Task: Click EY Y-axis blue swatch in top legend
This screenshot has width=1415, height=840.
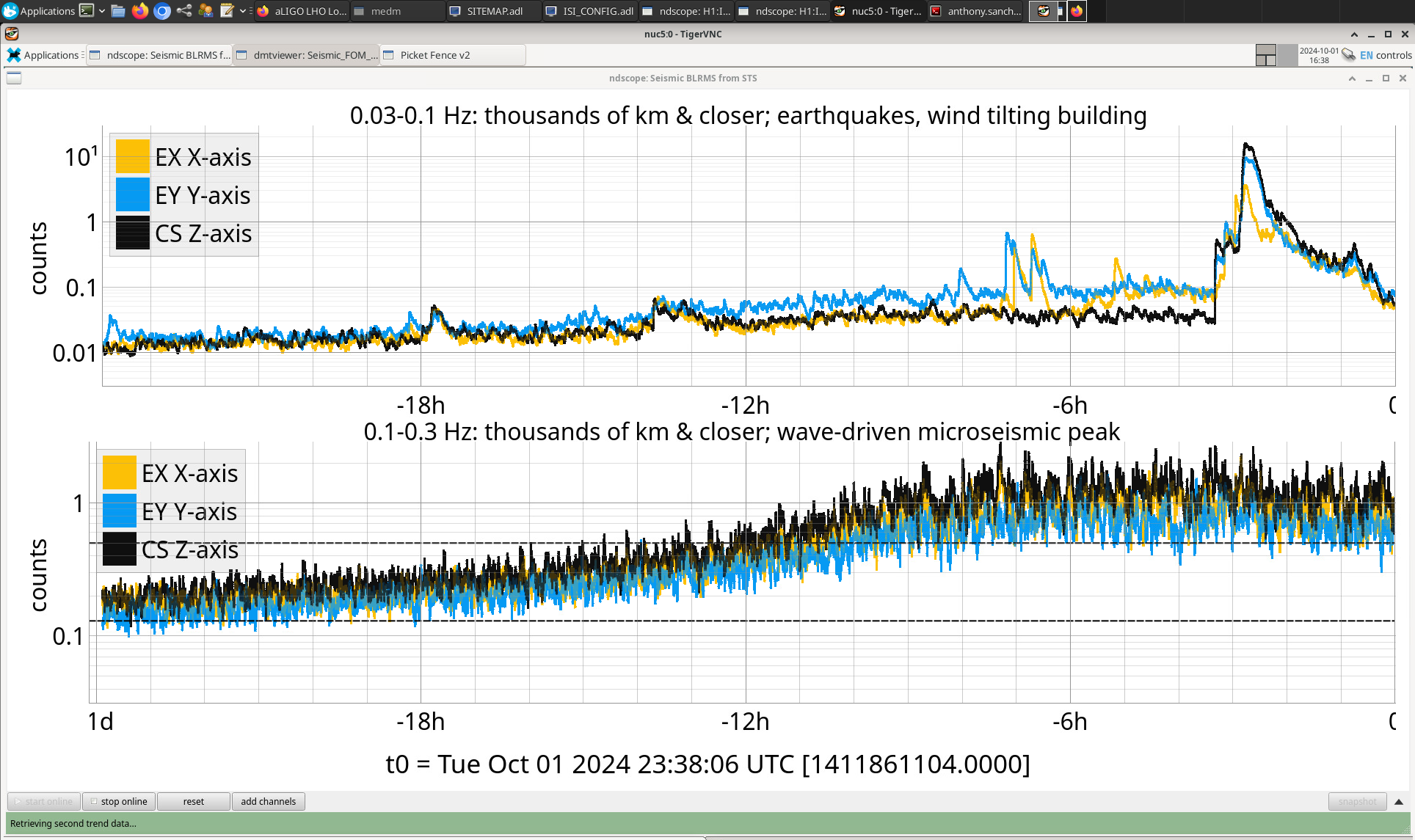Action: (133, 194)
